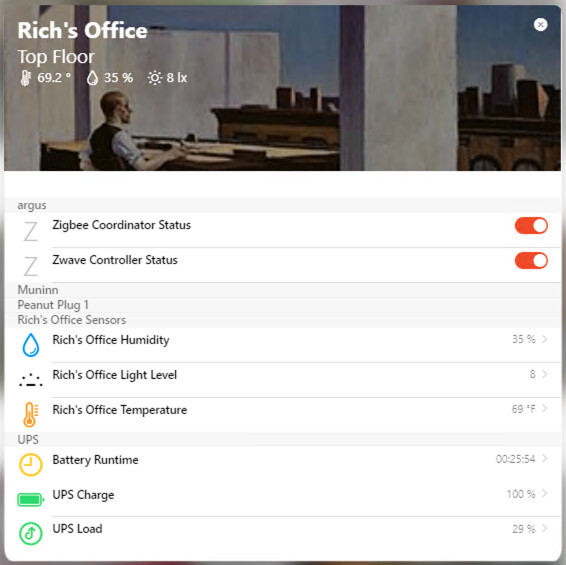The width and height of the screenshot is (566, 565).
Task: Click the 00:25:54 runtime value
Action: point(515,459)
